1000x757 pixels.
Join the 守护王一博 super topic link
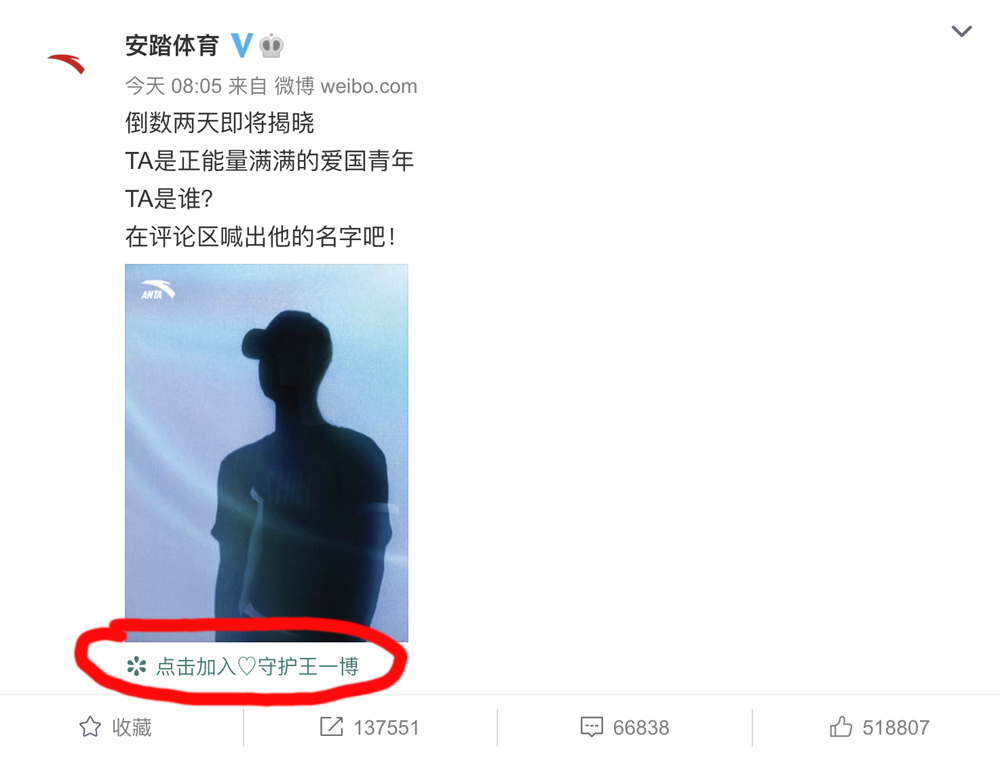[x=257, y=667]
